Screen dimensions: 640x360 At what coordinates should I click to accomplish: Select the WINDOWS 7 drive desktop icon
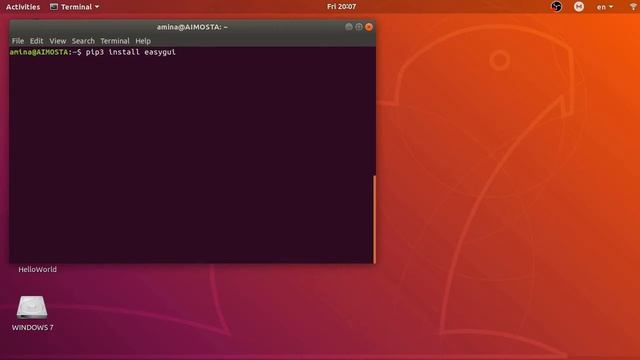[x=32, y=313]
